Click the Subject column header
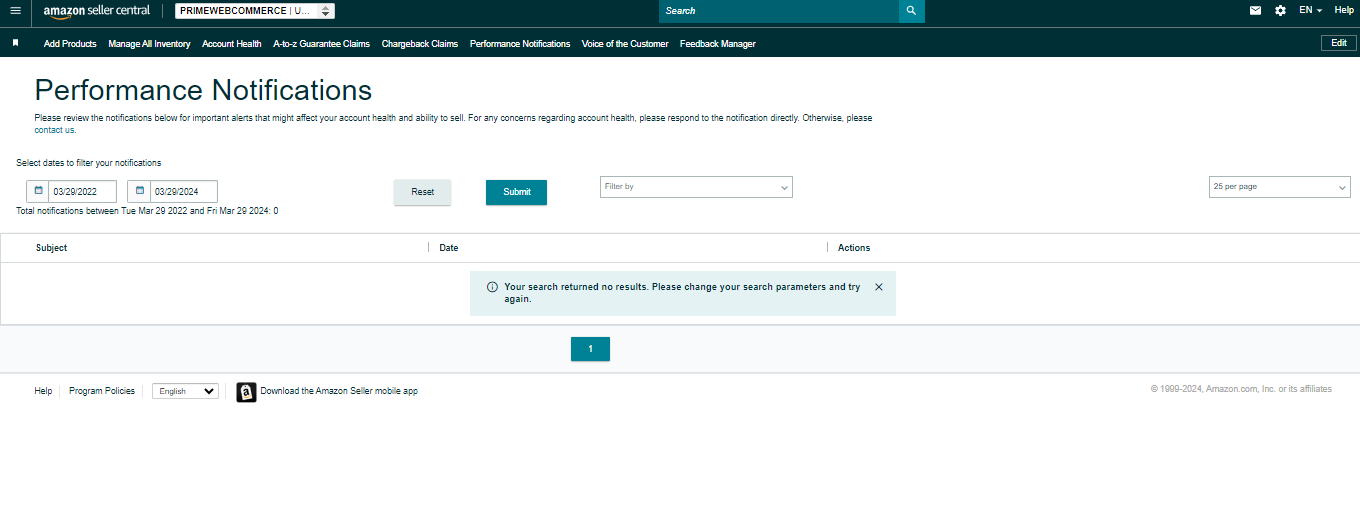The height and width of the screenshot is (526, 1360). [51, 248]
